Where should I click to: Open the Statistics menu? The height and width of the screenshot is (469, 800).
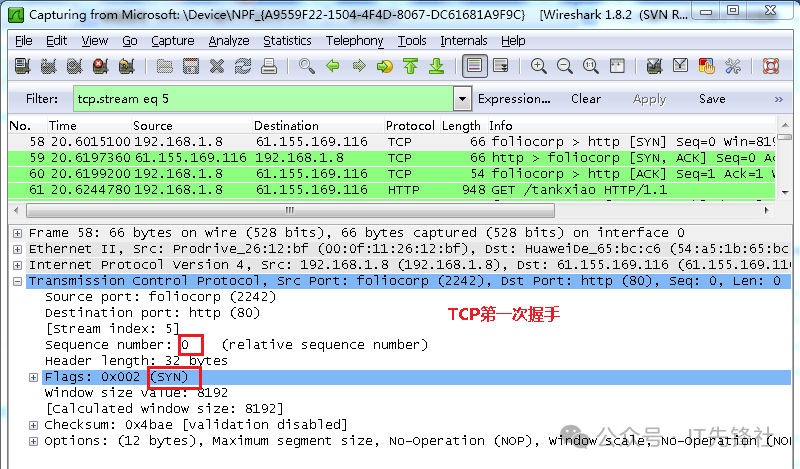[287, 41]
